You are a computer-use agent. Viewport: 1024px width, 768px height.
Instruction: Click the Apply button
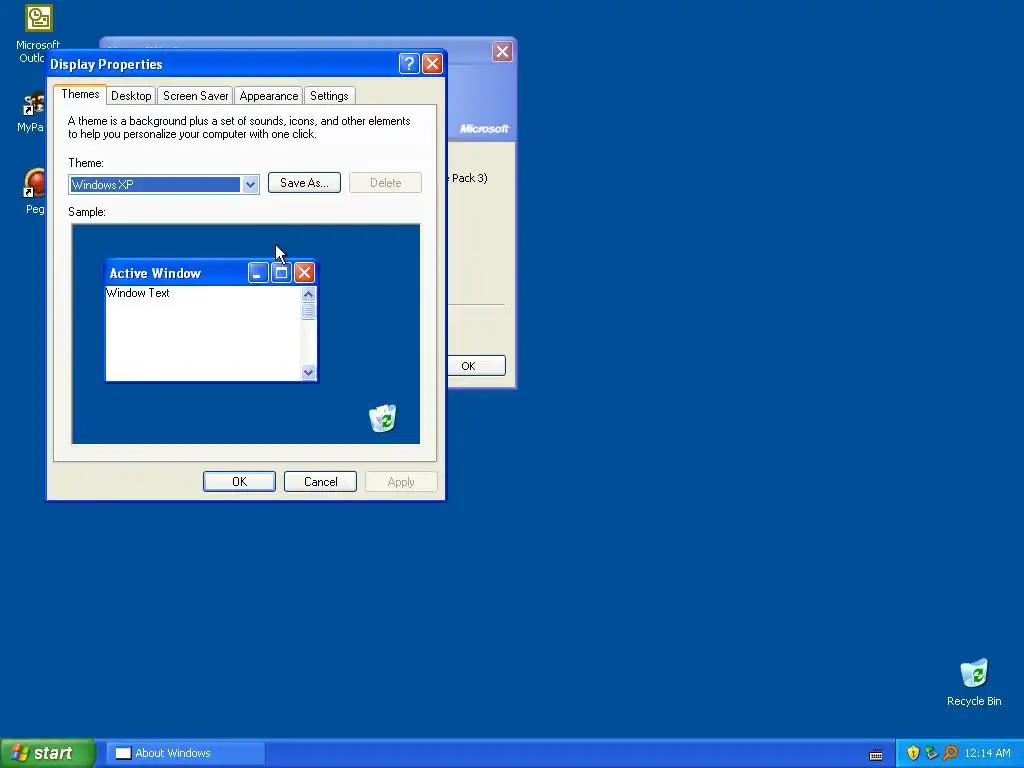(401, 481)
